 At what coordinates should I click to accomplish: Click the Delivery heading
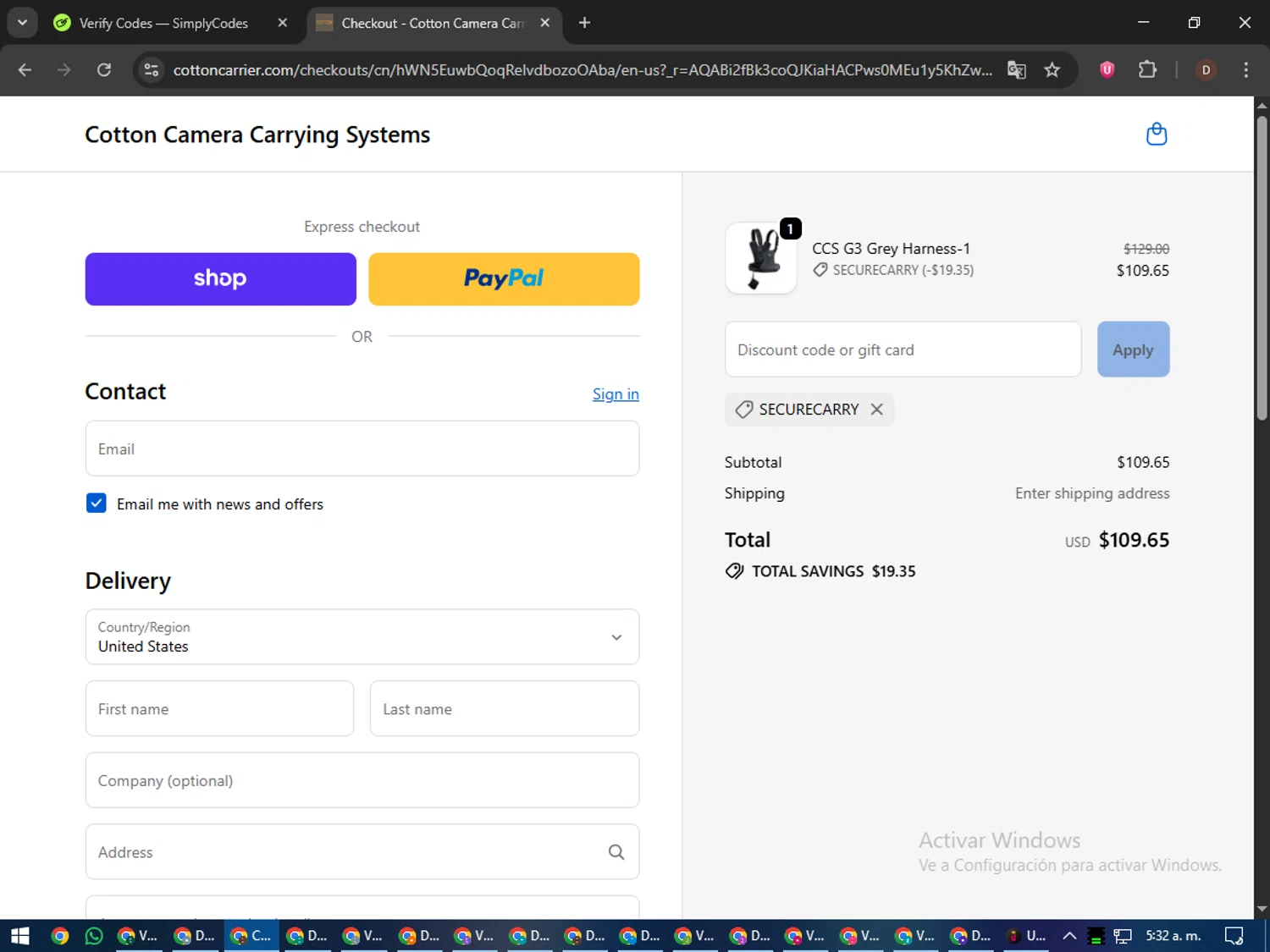(128, 581)
